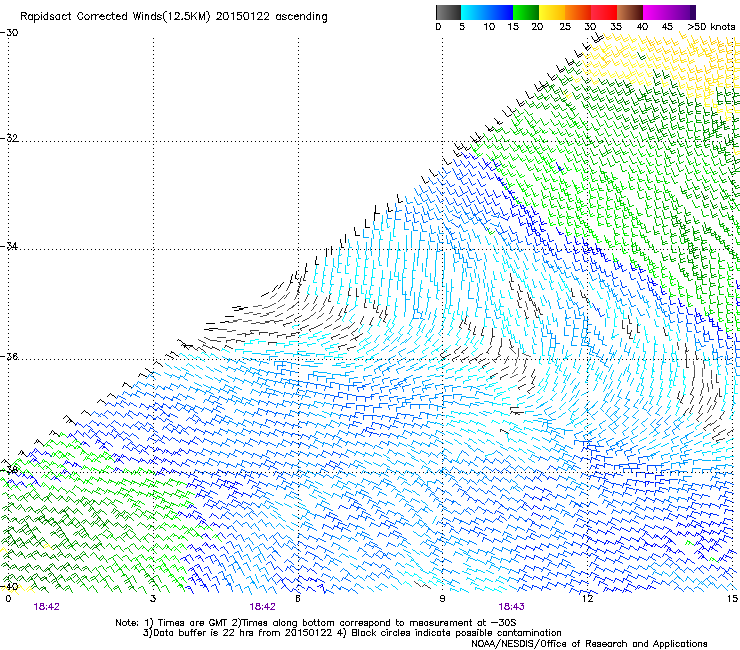740x650 pixels.
Task: Click the second purple 18:42 time label
Action: (x=262, y=607)
